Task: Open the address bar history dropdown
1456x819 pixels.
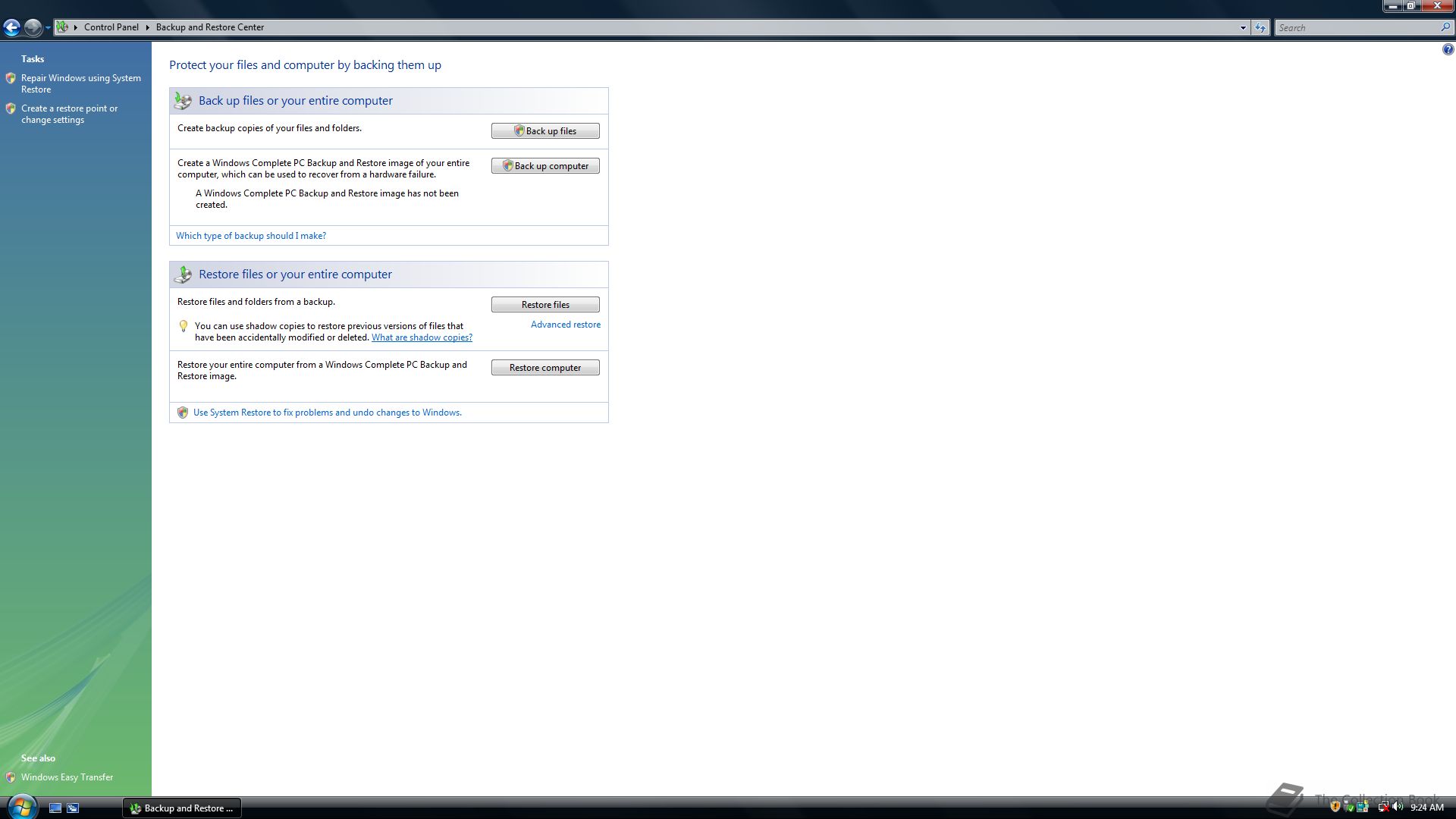Action: (x=1243, y=28)
